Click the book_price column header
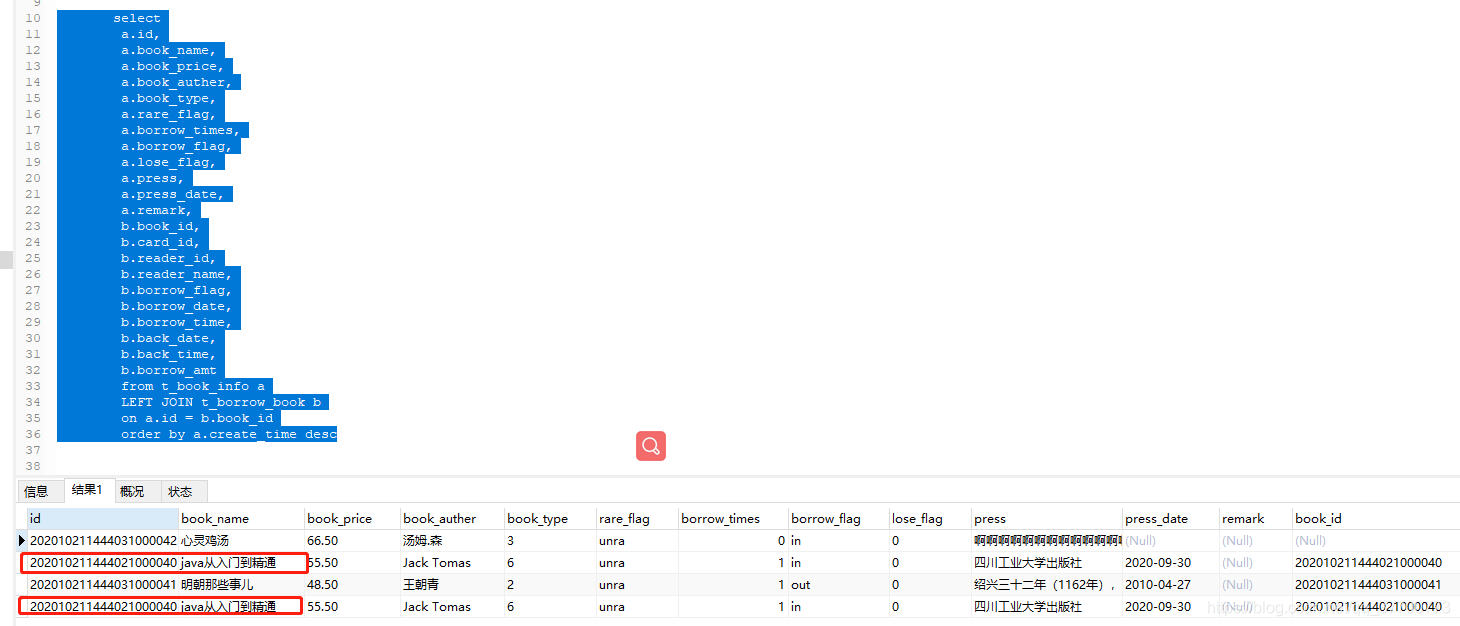This screenshot has width=1460, height=626. coord(353,519)
